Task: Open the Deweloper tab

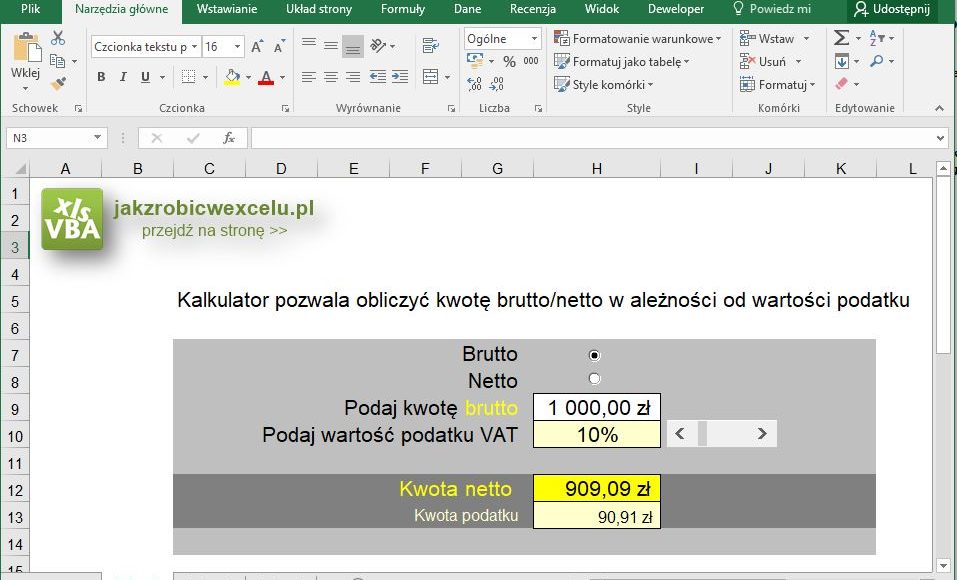Action: (676, 9)
